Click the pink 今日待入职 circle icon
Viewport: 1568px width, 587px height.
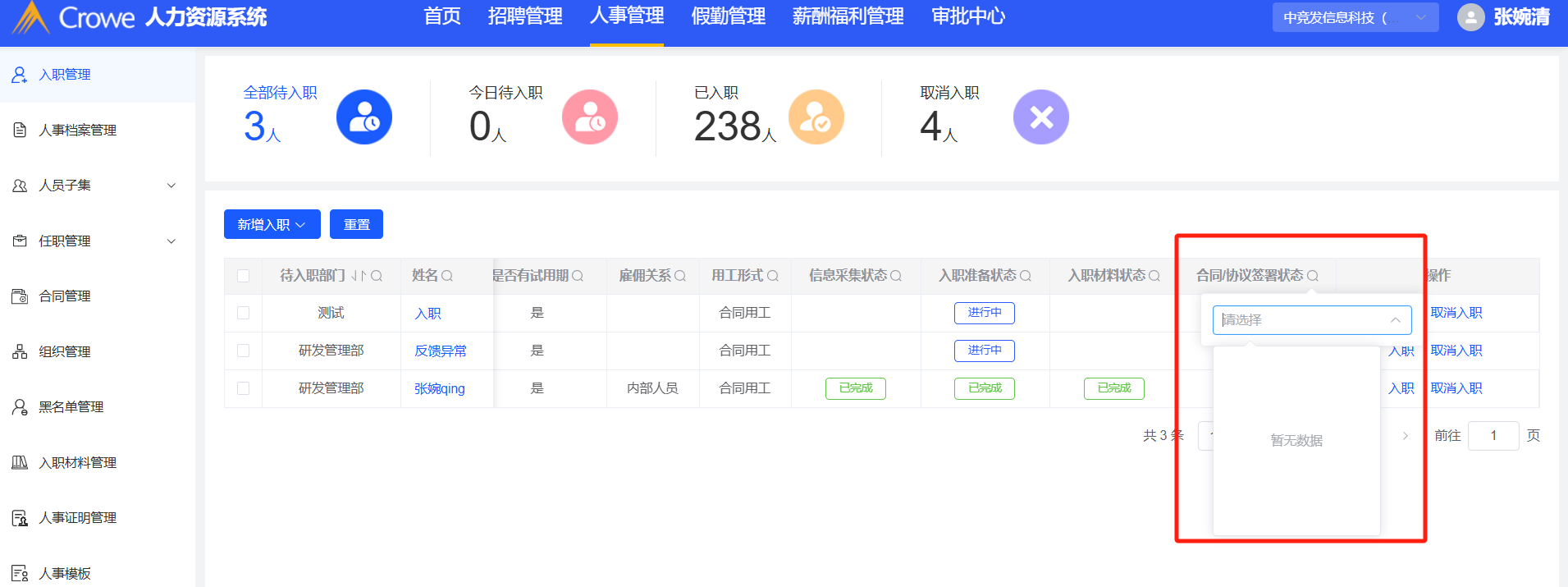(589, 117)
